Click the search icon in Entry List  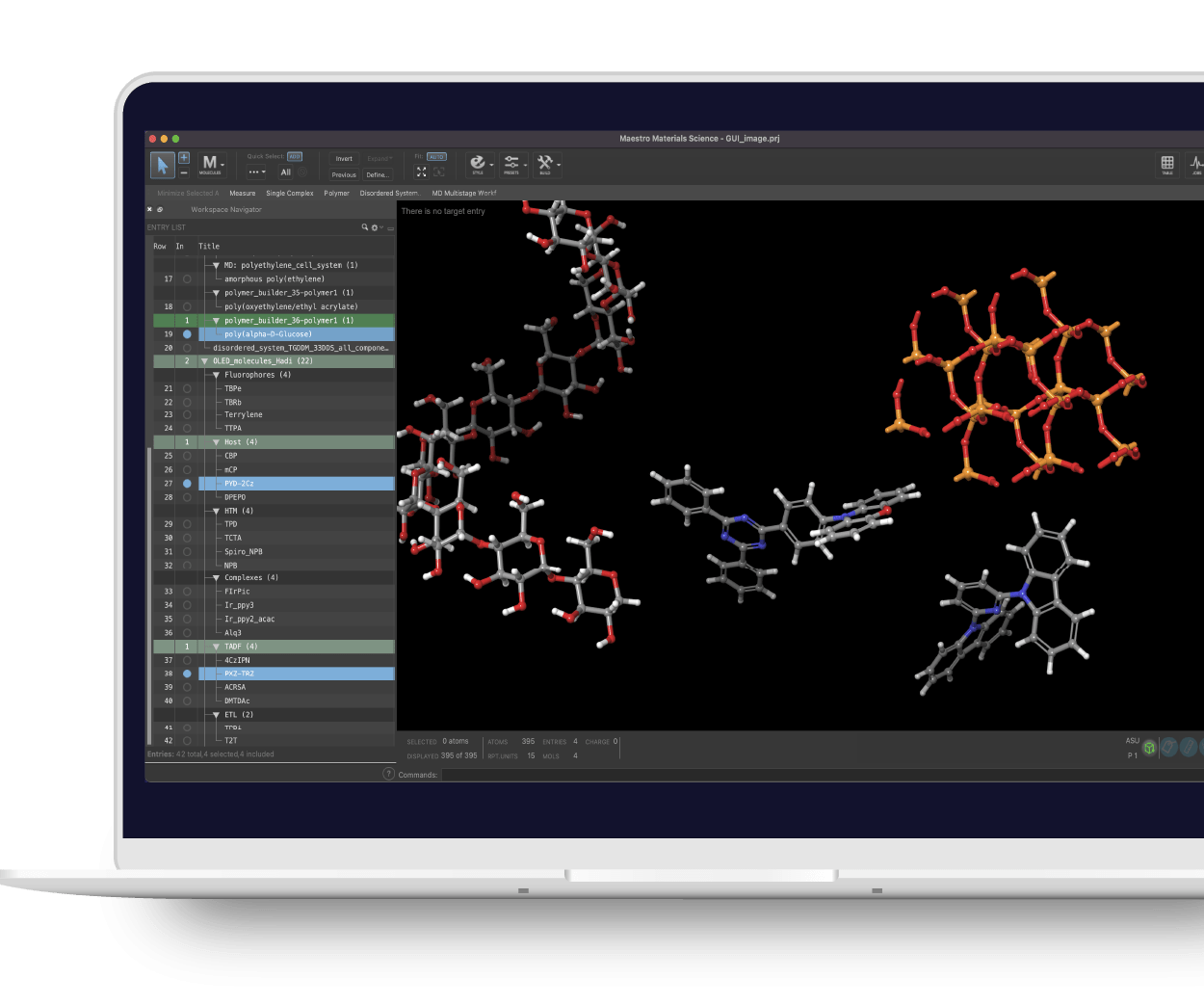(x=365, y=227)
